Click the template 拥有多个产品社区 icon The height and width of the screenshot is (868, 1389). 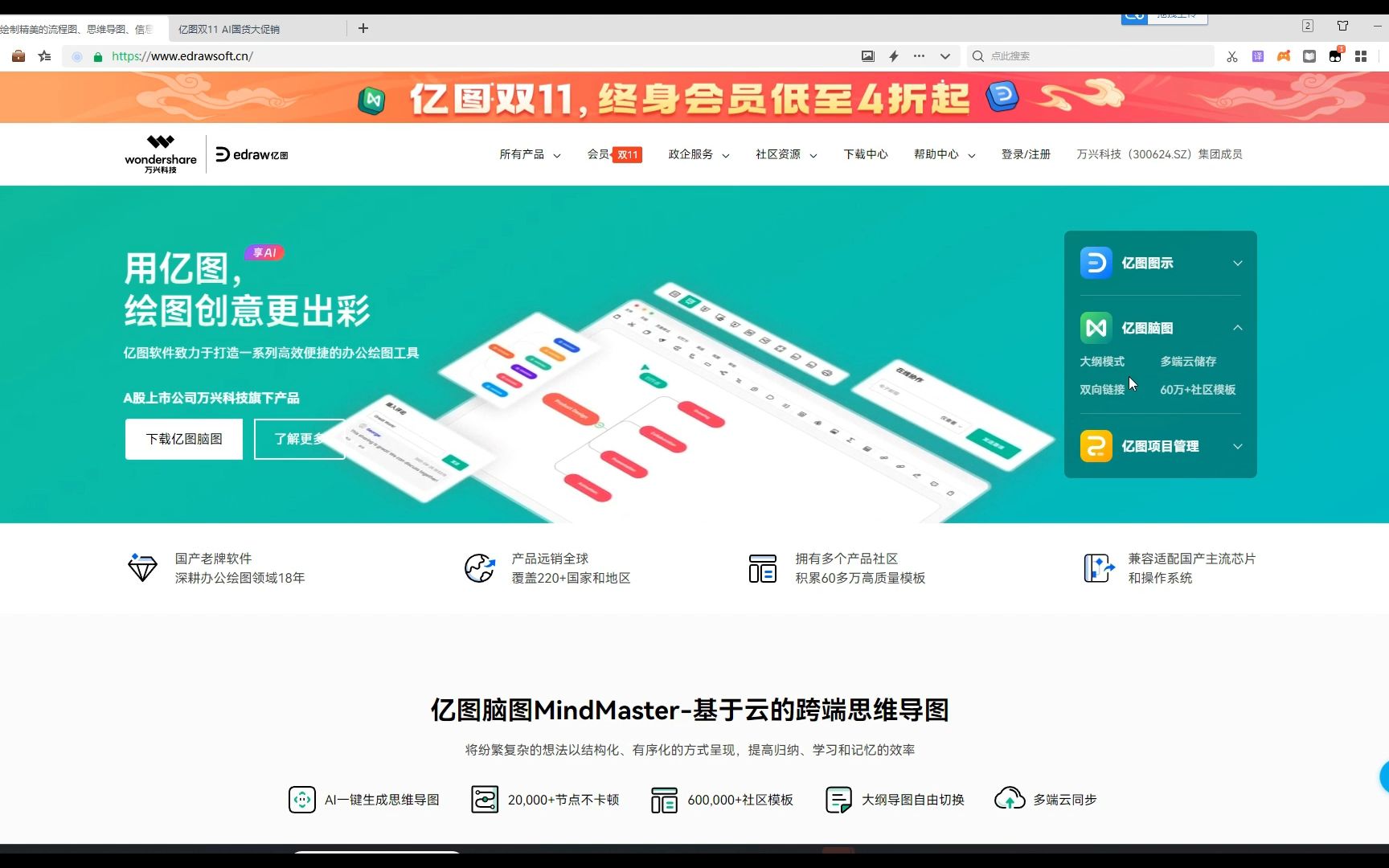click(762, 568)
